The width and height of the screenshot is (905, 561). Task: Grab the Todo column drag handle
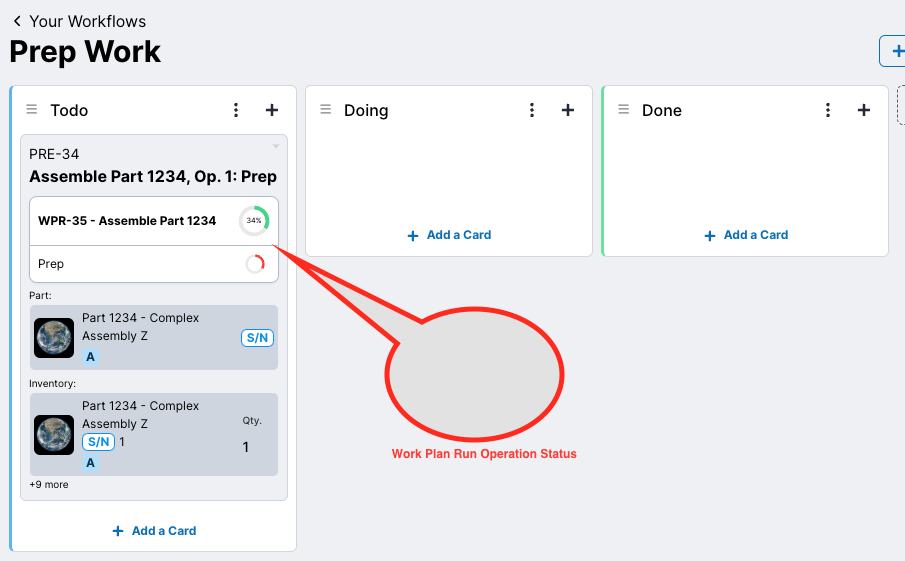[31, 110]
